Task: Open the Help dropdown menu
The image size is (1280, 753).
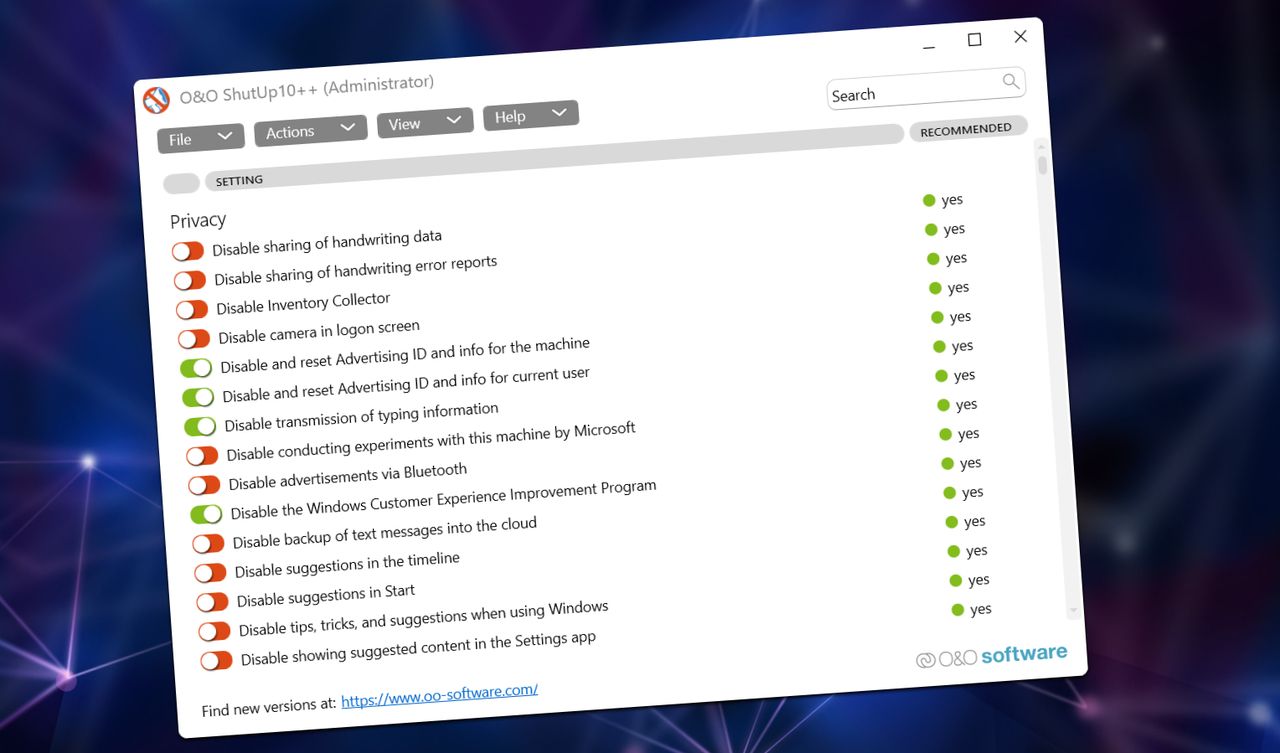Action: pos(531,115)
